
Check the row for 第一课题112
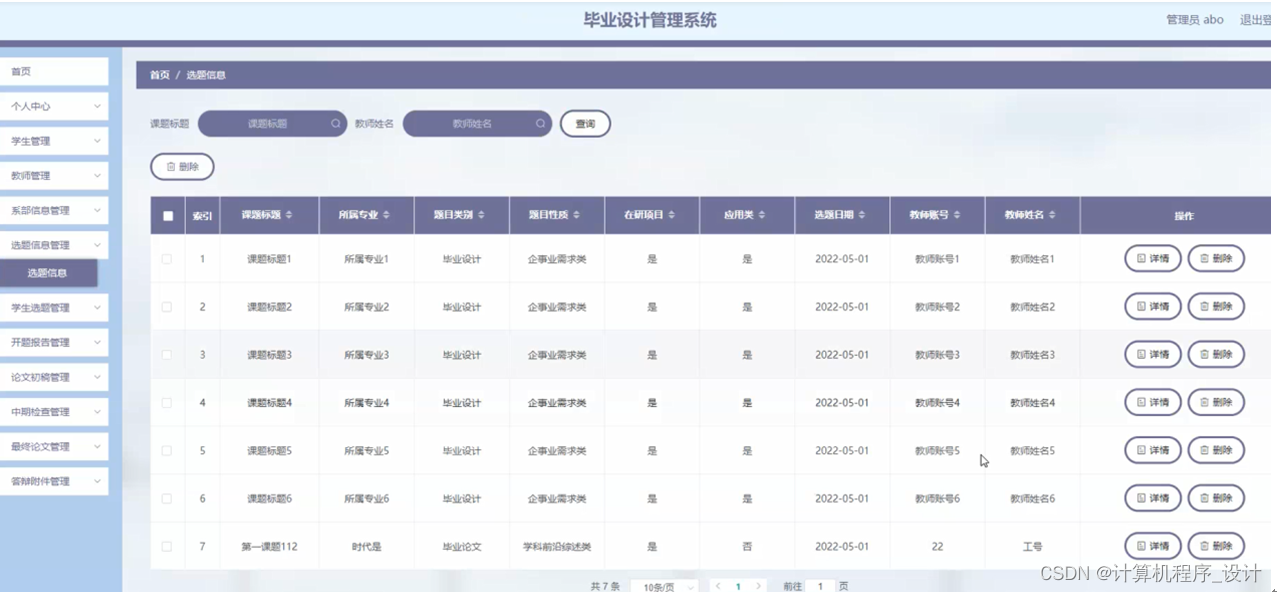167,547
